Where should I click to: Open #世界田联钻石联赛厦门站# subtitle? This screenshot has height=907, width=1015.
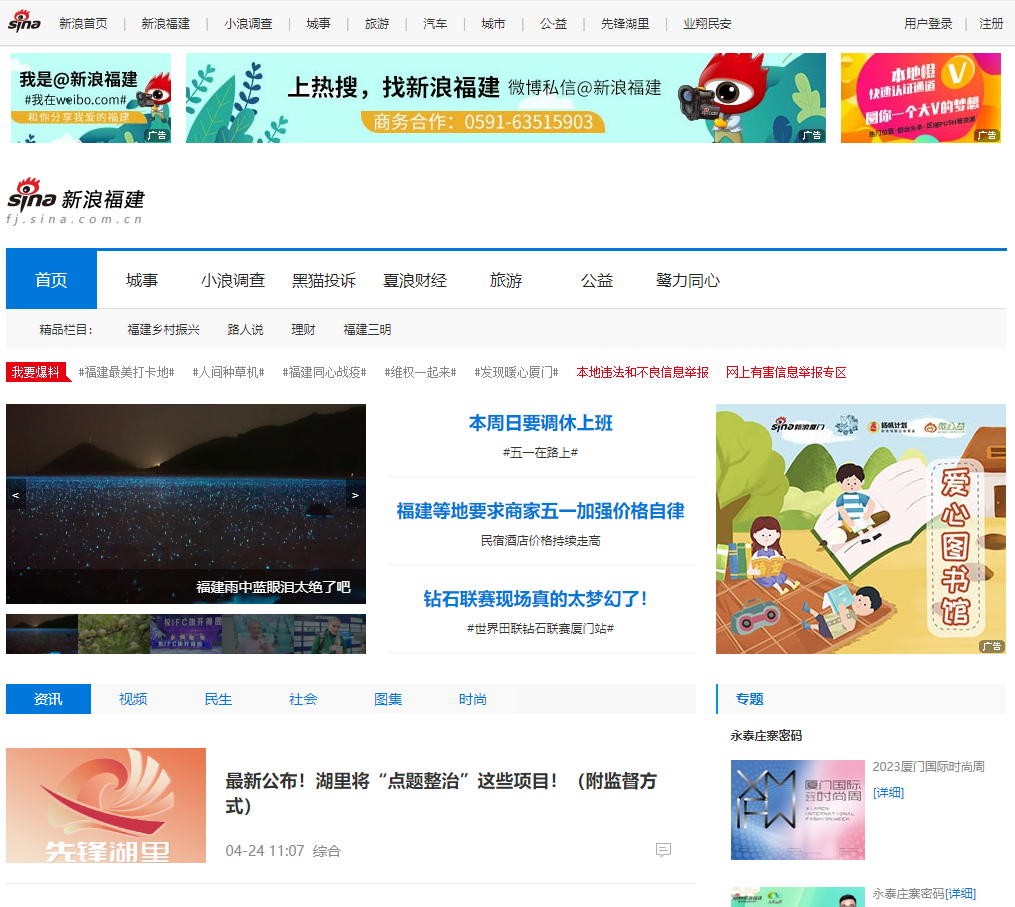[541, 629]
